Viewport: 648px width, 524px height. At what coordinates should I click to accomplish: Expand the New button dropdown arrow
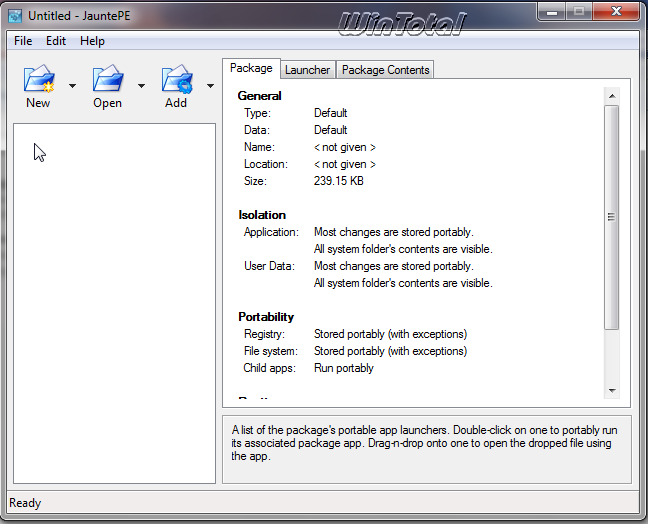(x=73, y=86)
